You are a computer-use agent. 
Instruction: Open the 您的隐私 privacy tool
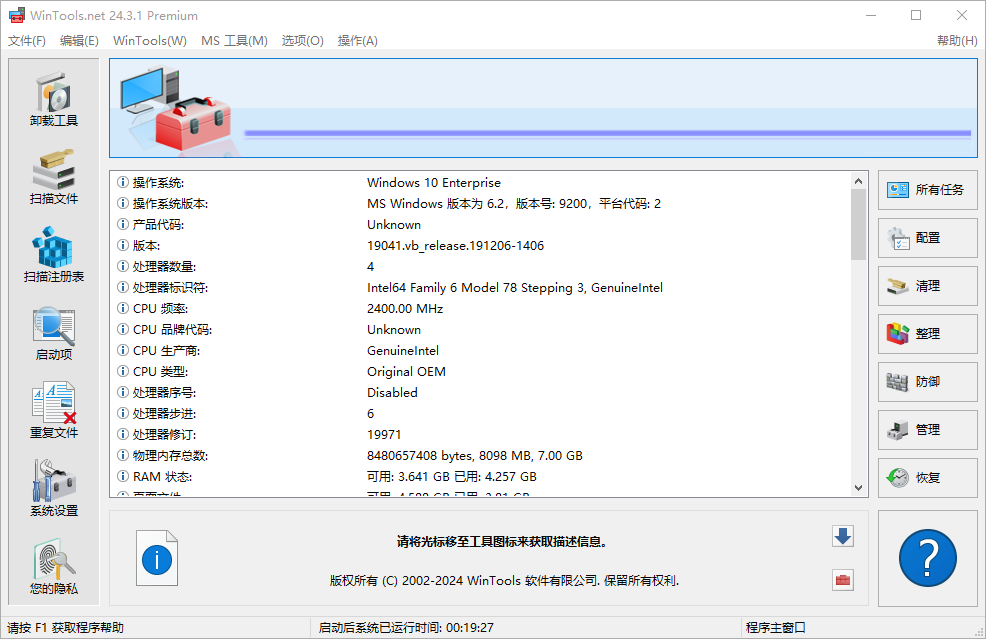coord(53,567)
